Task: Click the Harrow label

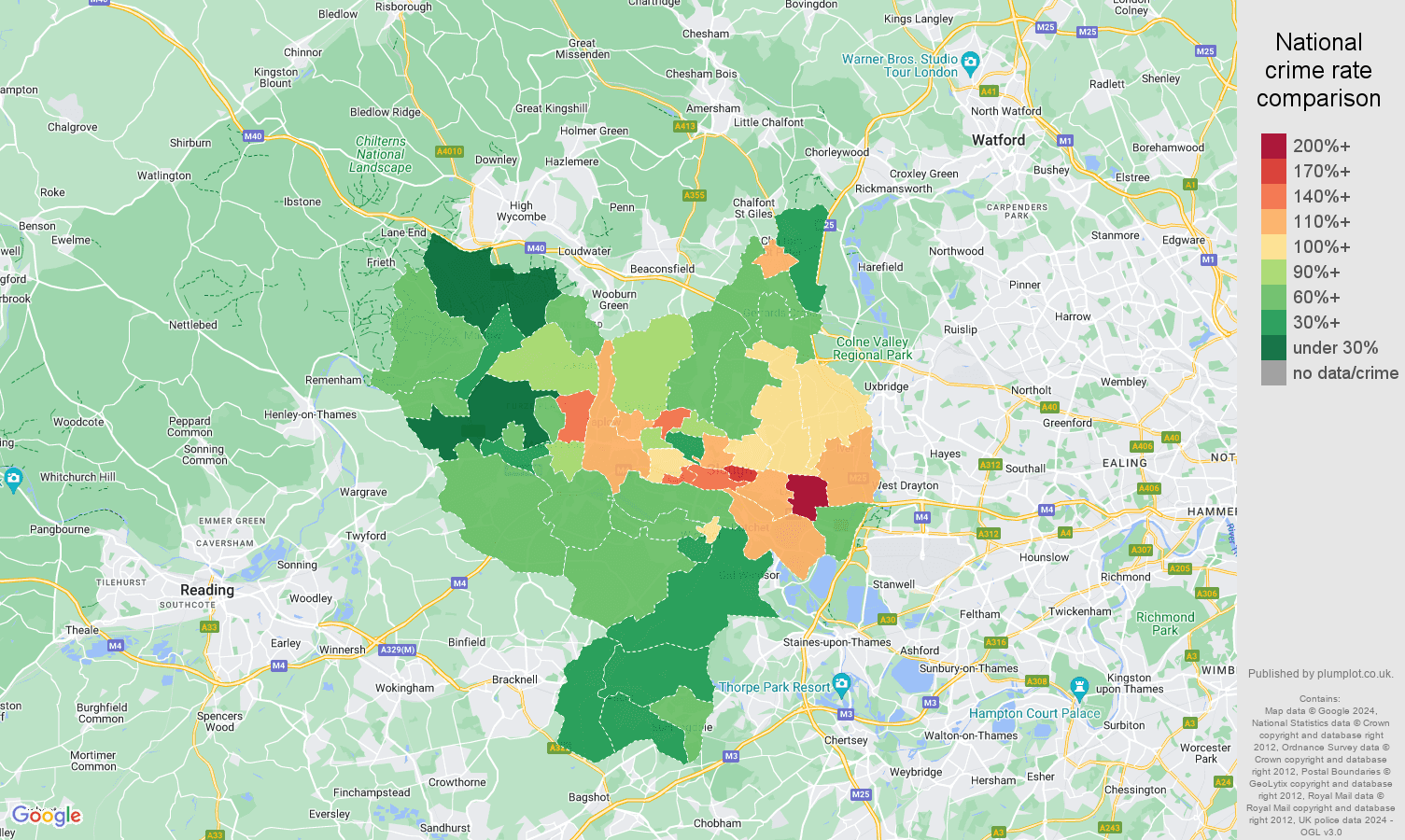Action: tap(1073, 316)
